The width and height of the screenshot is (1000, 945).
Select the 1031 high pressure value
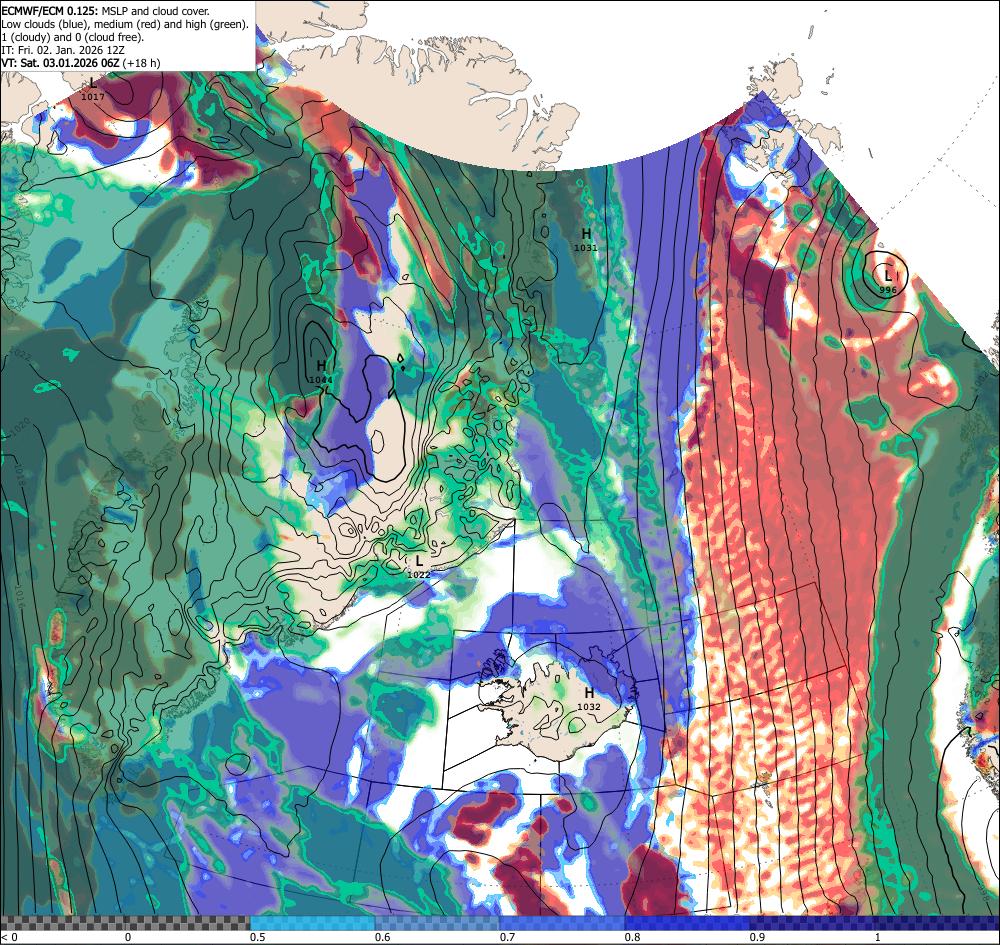585,248
